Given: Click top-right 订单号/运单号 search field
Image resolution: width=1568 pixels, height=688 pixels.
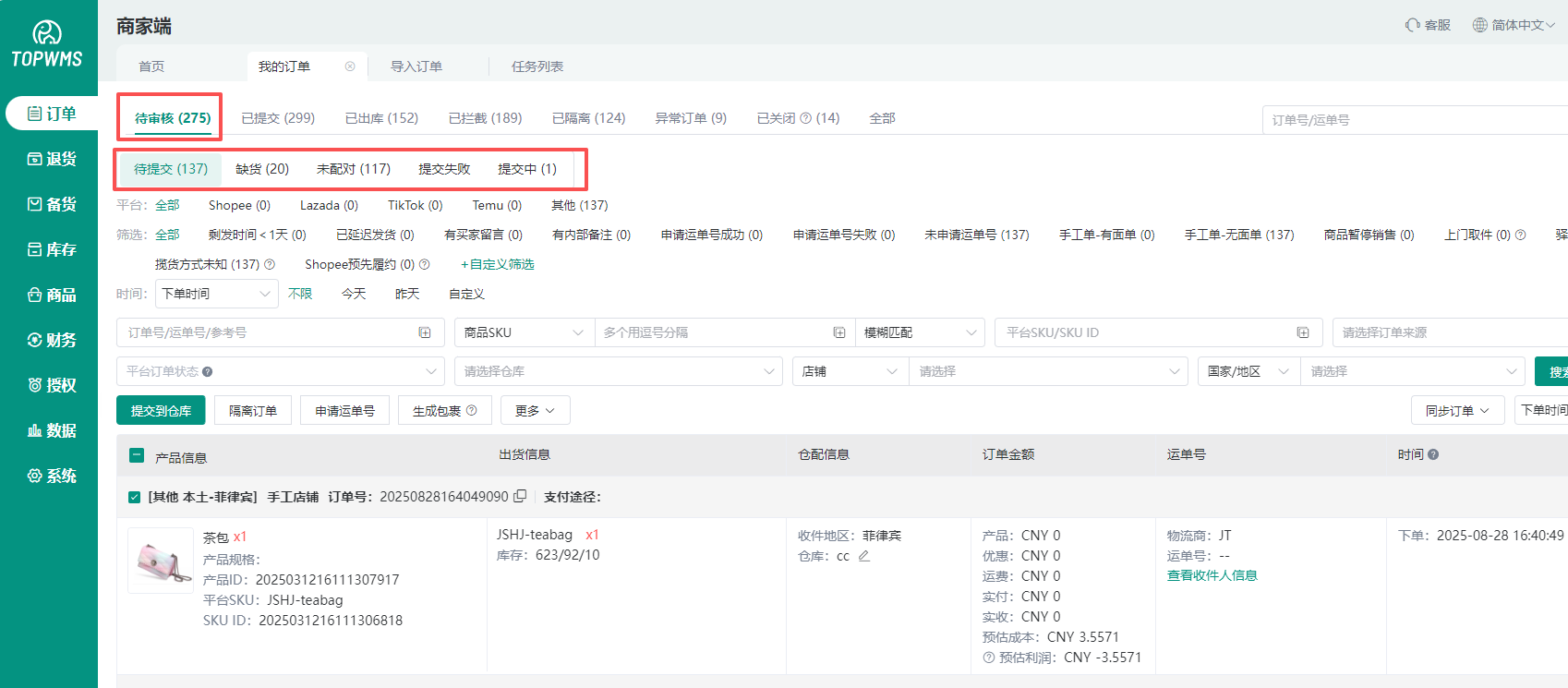Looking at the screenshot, I should tap(1415, 120).
